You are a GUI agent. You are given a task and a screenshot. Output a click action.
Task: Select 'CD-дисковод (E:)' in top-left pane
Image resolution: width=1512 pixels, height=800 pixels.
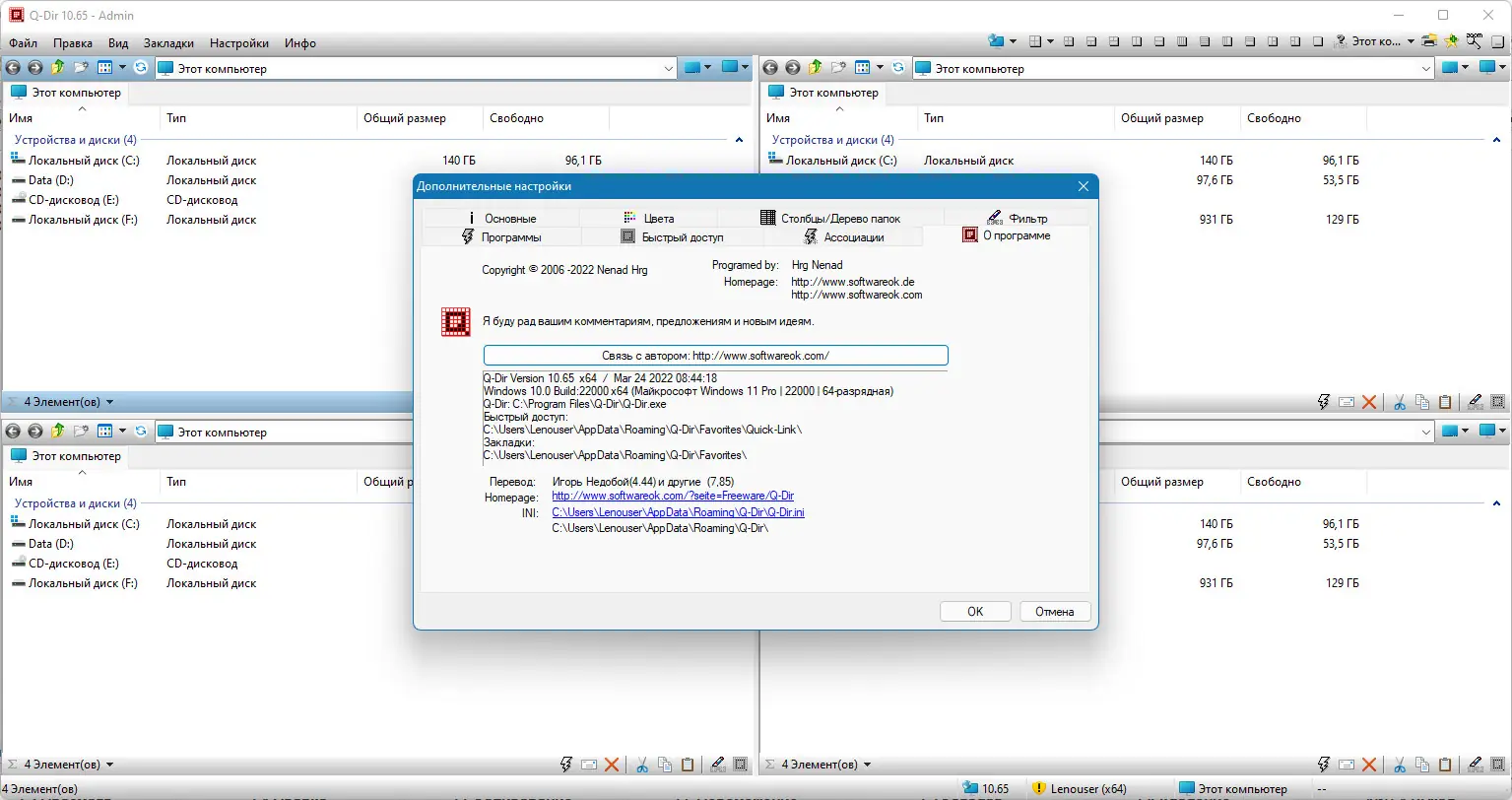click(74, 200)
